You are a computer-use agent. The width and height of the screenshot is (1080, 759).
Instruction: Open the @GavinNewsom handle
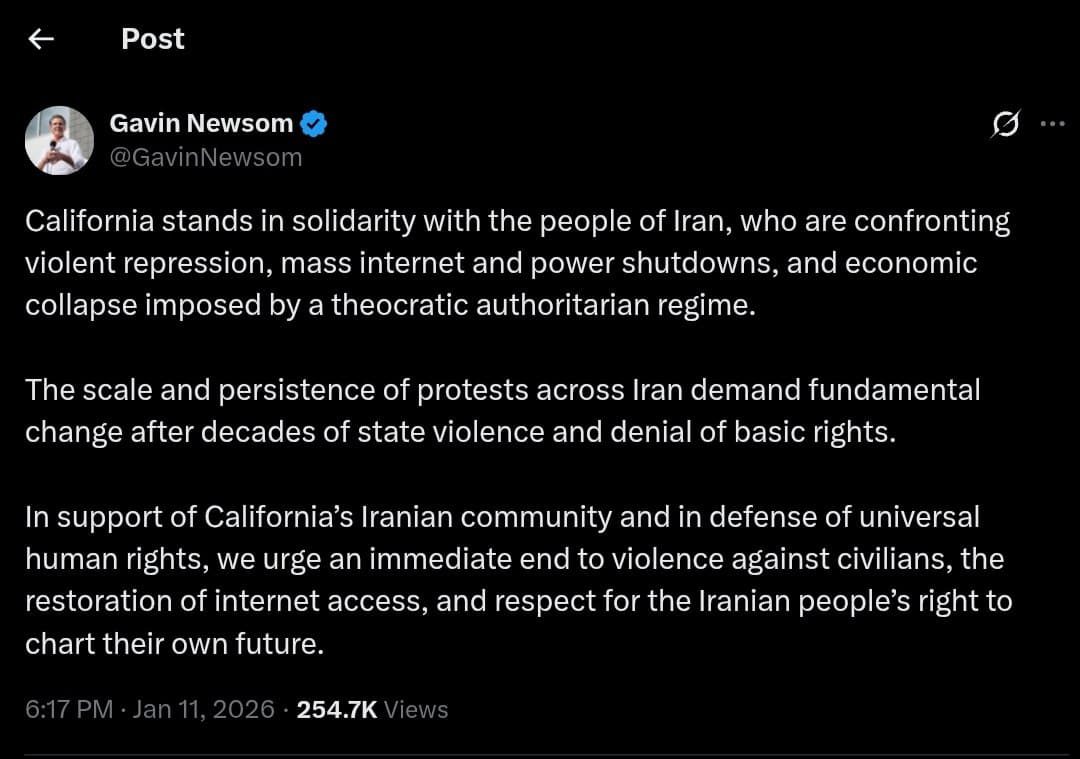coord(206,156)
